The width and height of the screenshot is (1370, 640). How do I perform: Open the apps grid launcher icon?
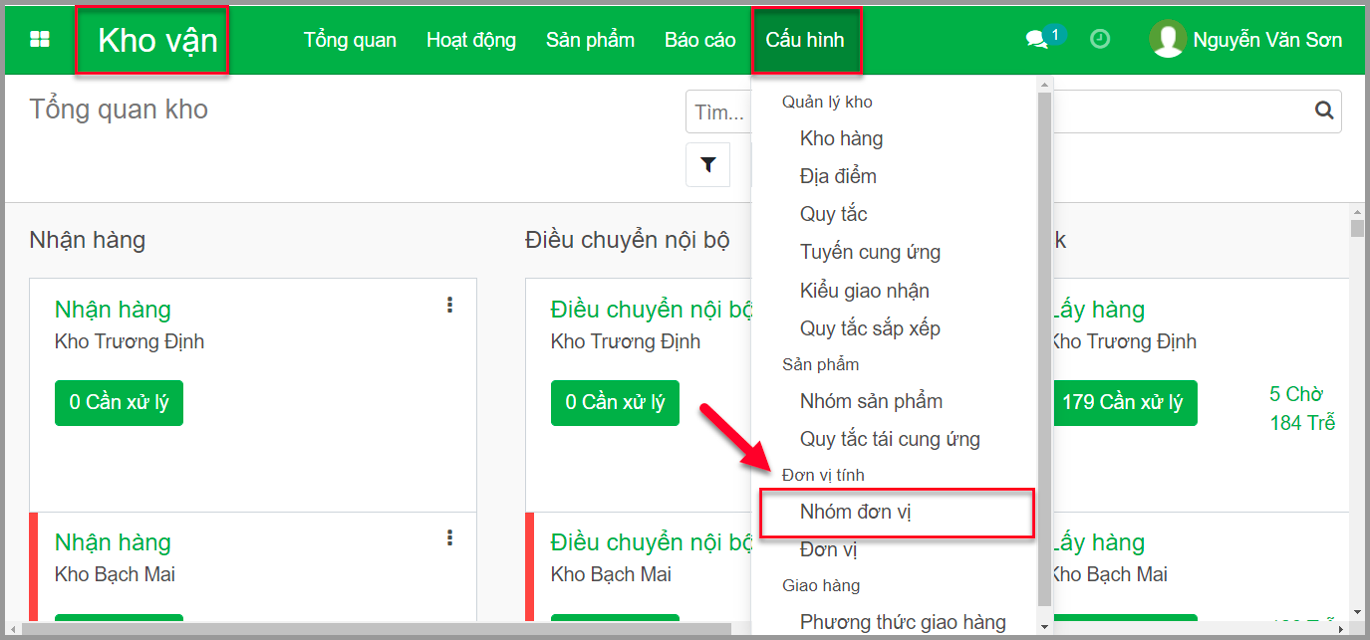[x=40, y=40]
